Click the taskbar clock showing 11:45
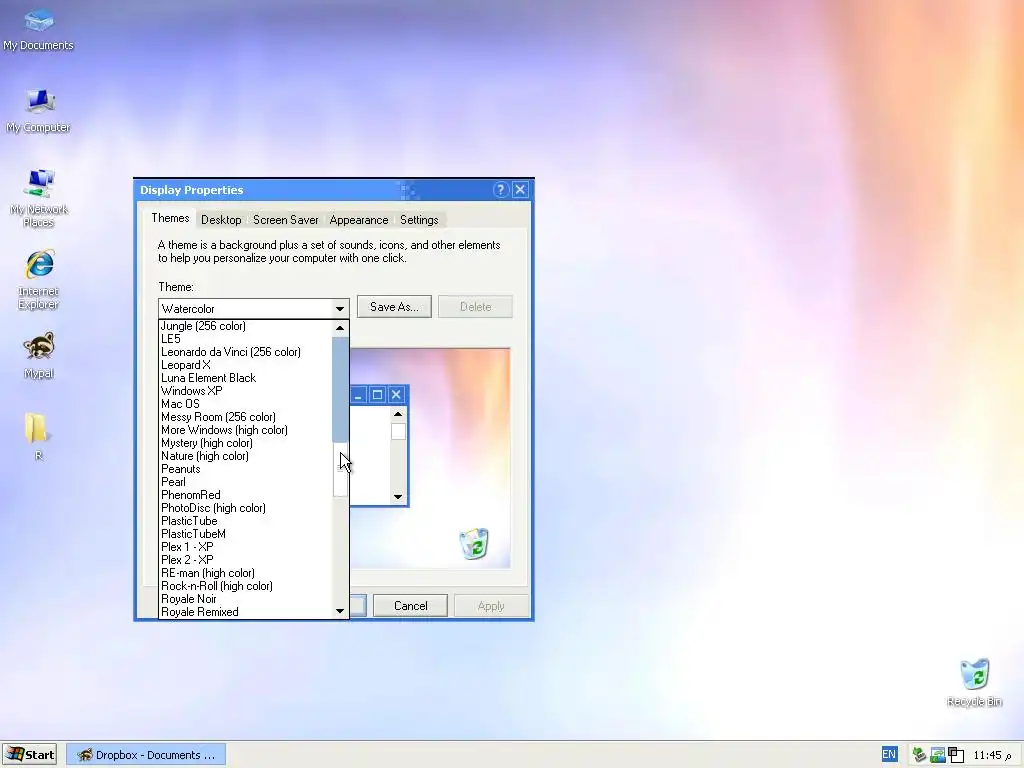Image resolution: width=1024 pixels, height=768 pixels. (992, 756)
